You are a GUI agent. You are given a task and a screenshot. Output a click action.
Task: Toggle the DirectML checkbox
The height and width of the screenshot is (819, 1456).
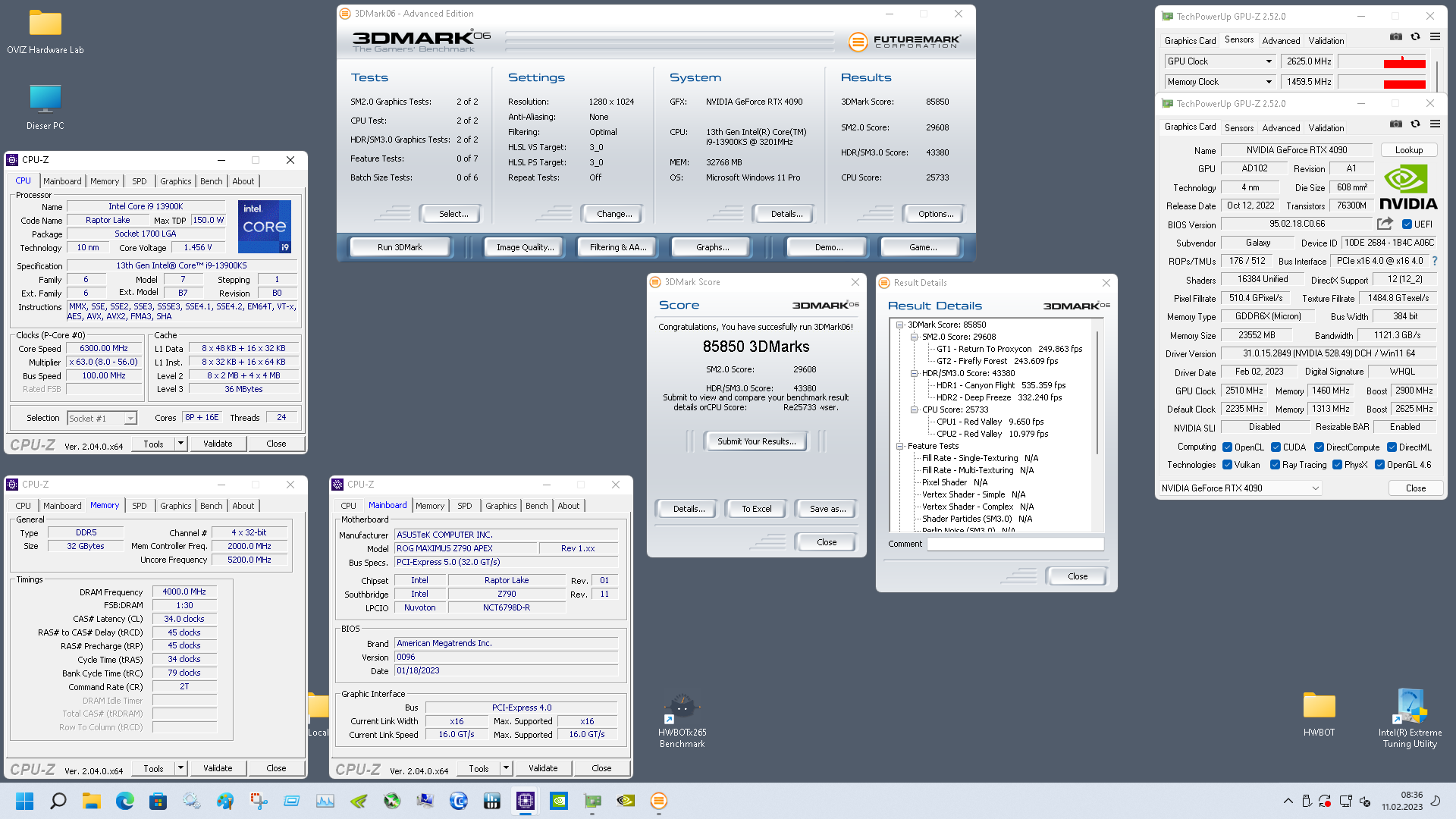coord(1392,447)
